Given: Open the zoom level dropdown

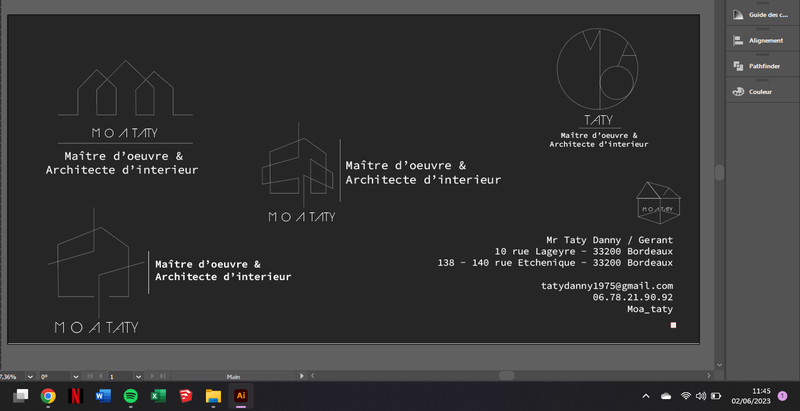Looking at the screenshot, I should point(30,376).
